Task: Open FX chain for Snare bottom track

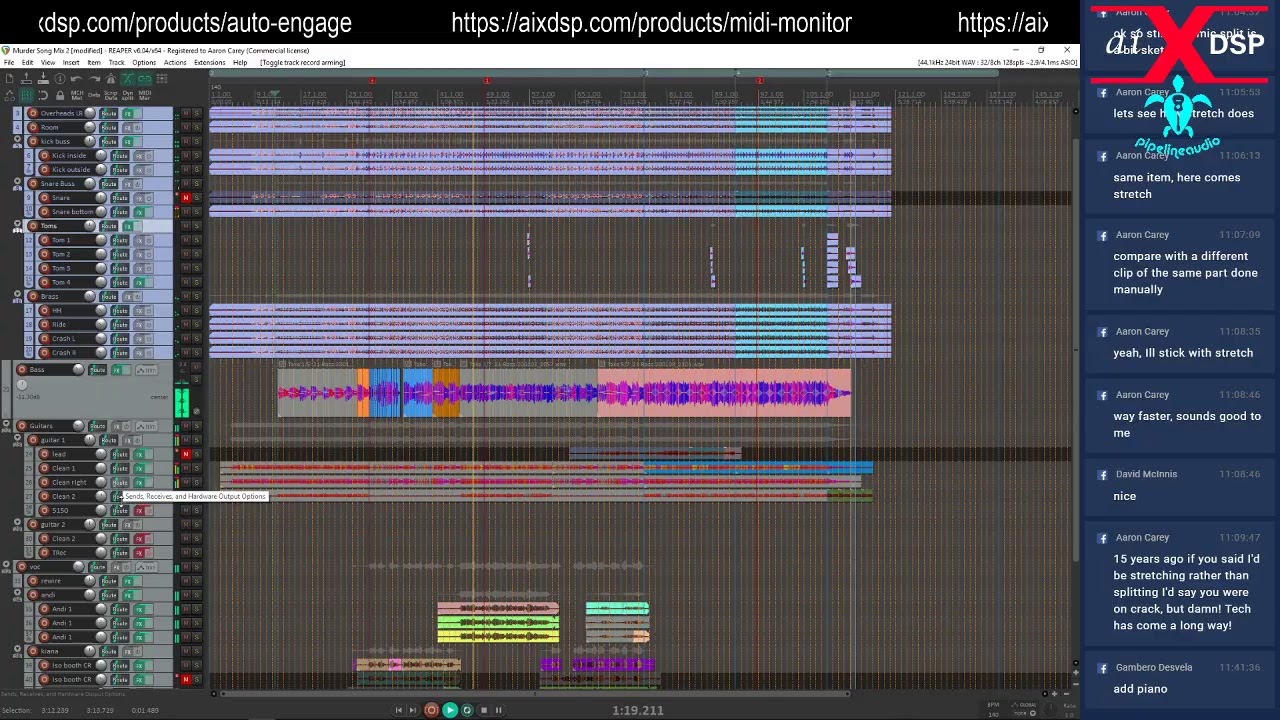Action: tap(139, 212)
